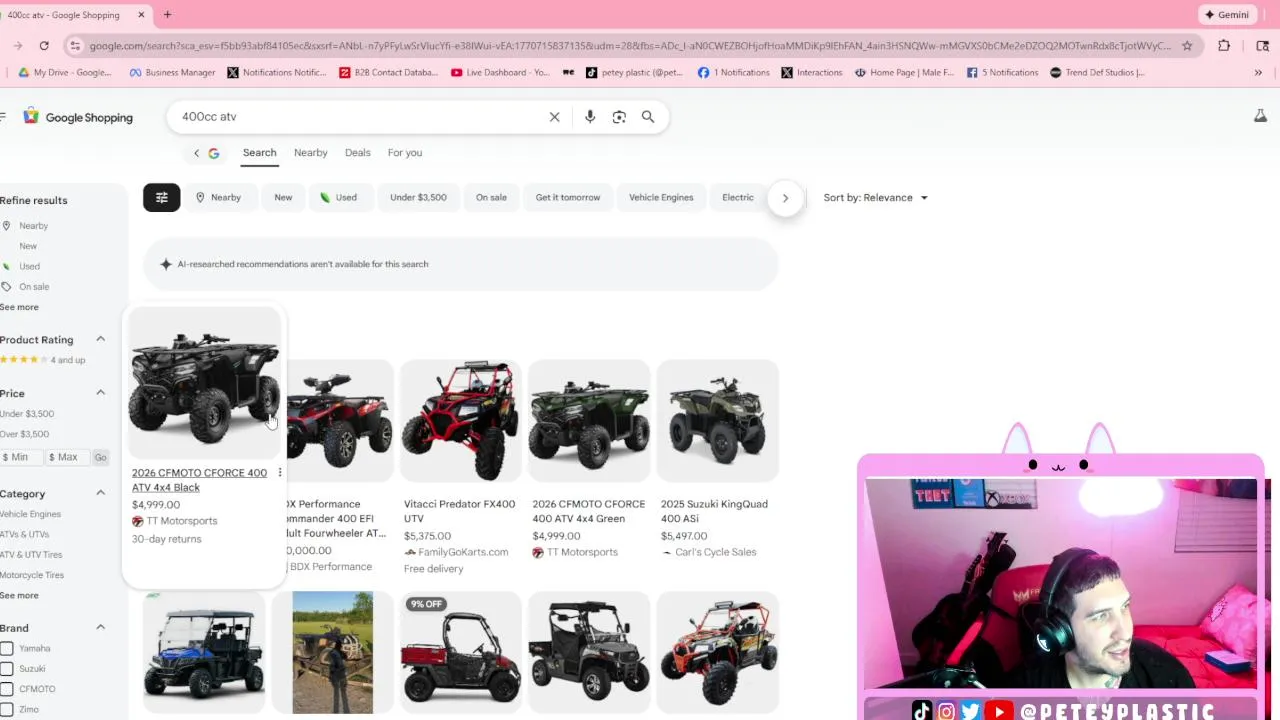Close the 400cc atv browser tab

[x=141, y=14]
